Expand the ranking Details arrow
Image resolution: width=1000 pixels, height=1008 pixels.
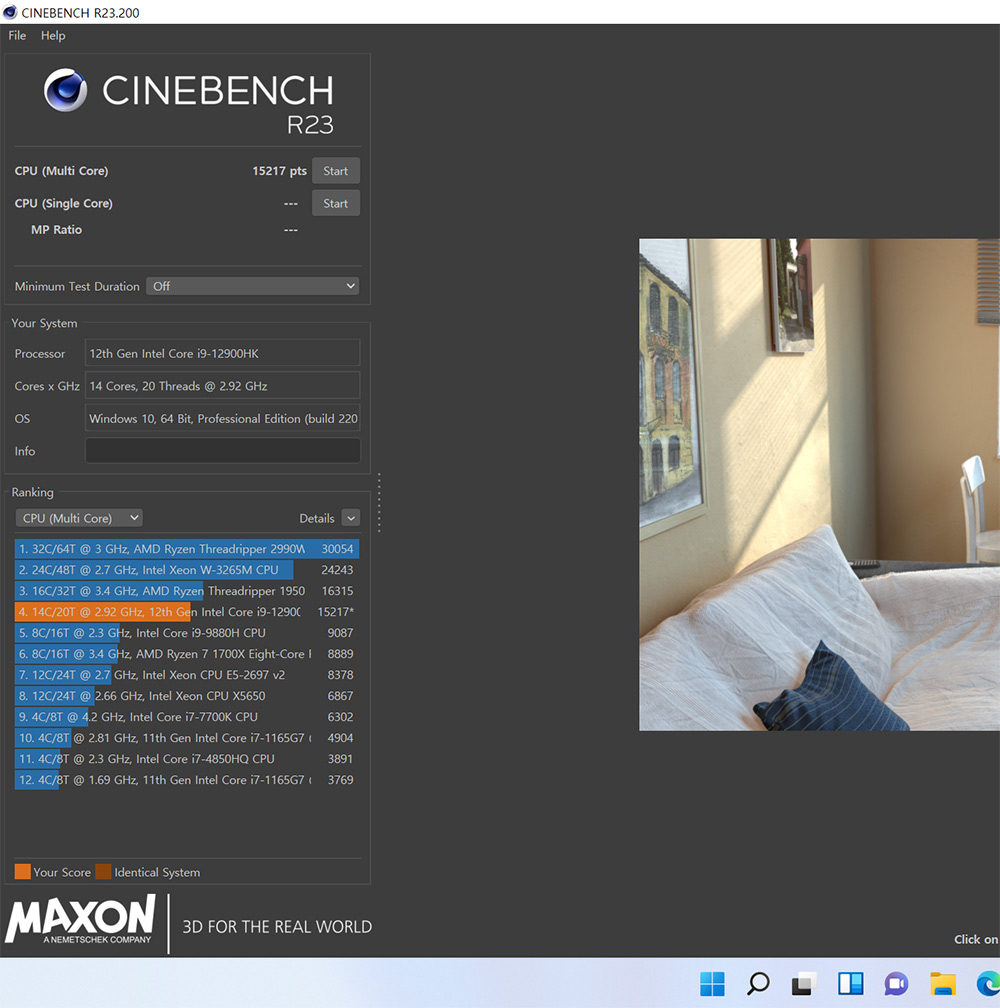pyautogui.click(x=351, y=518)
